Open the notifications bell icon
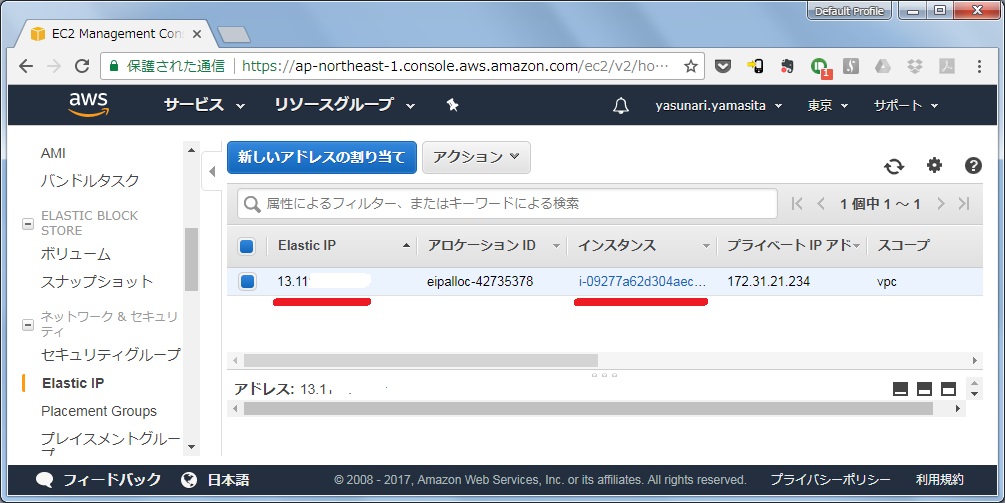Image resolution: width=1005 pixels, height=503 pixels. coord(620,106)
